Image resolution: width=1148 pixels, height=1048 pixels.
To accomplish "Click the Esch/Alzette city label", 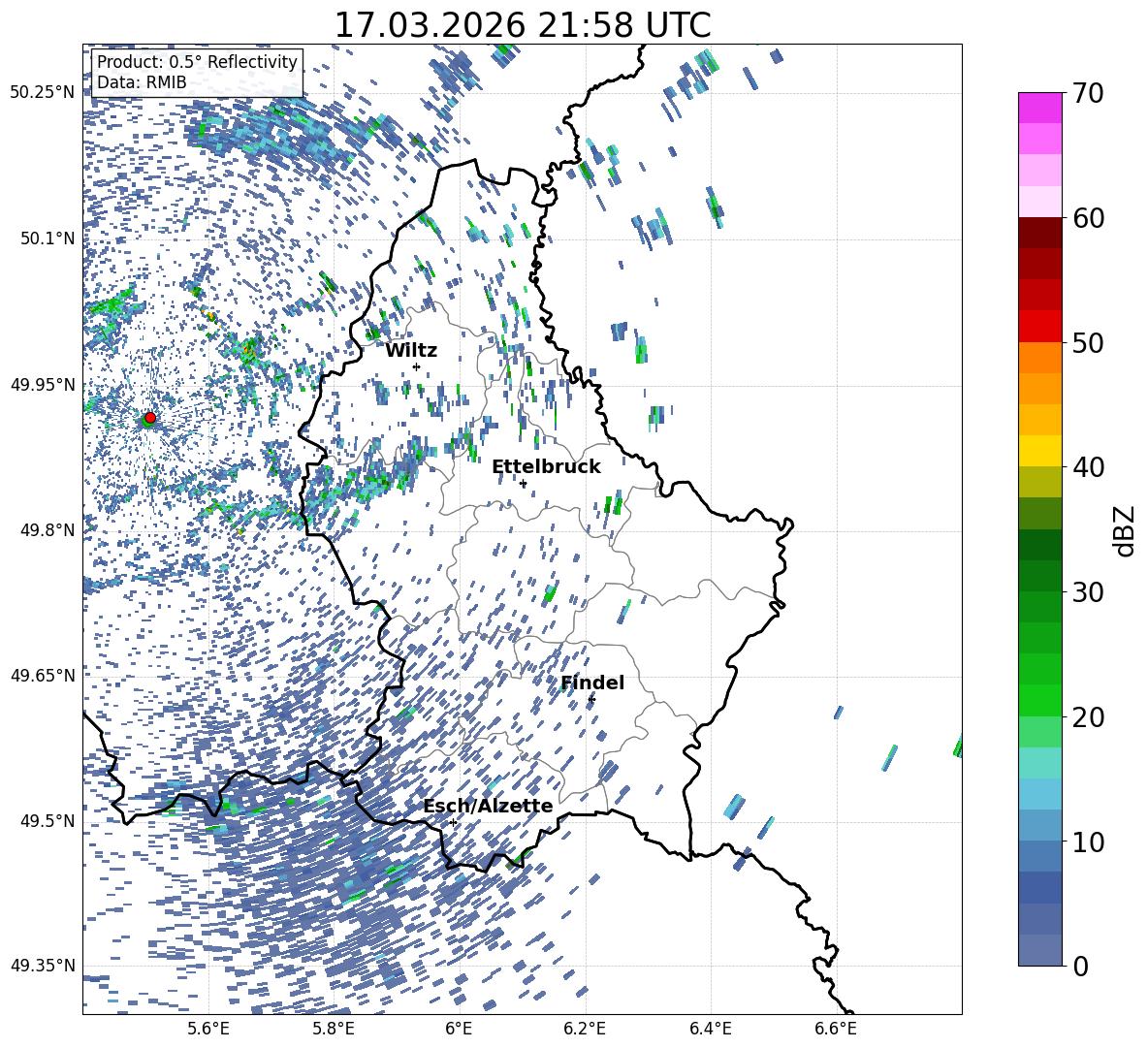I will [489, 806].
